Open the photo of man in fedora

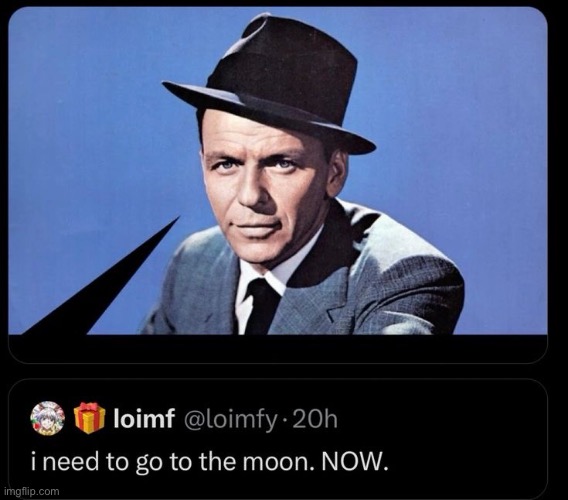pos(278,170)
